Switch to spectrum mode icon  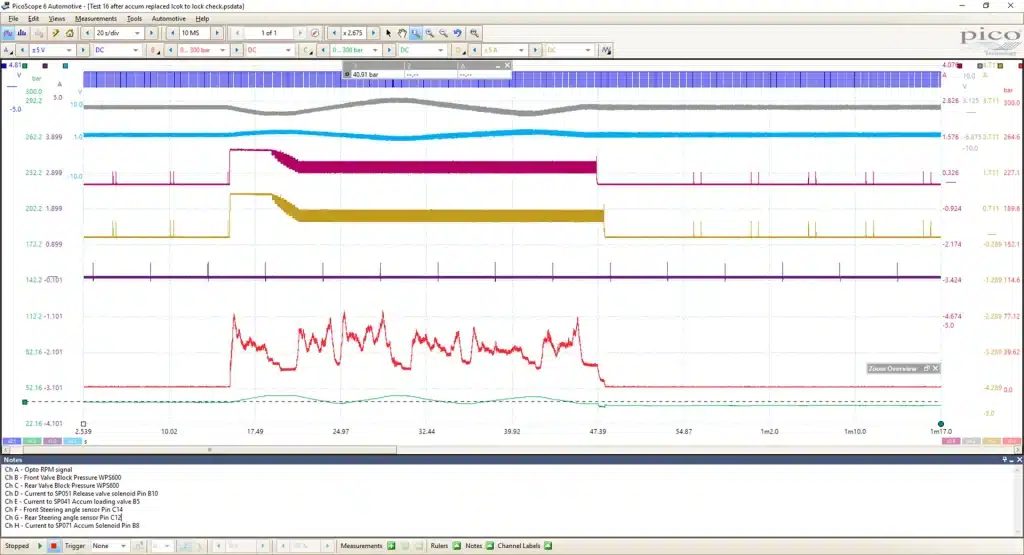tap(22, 33)
